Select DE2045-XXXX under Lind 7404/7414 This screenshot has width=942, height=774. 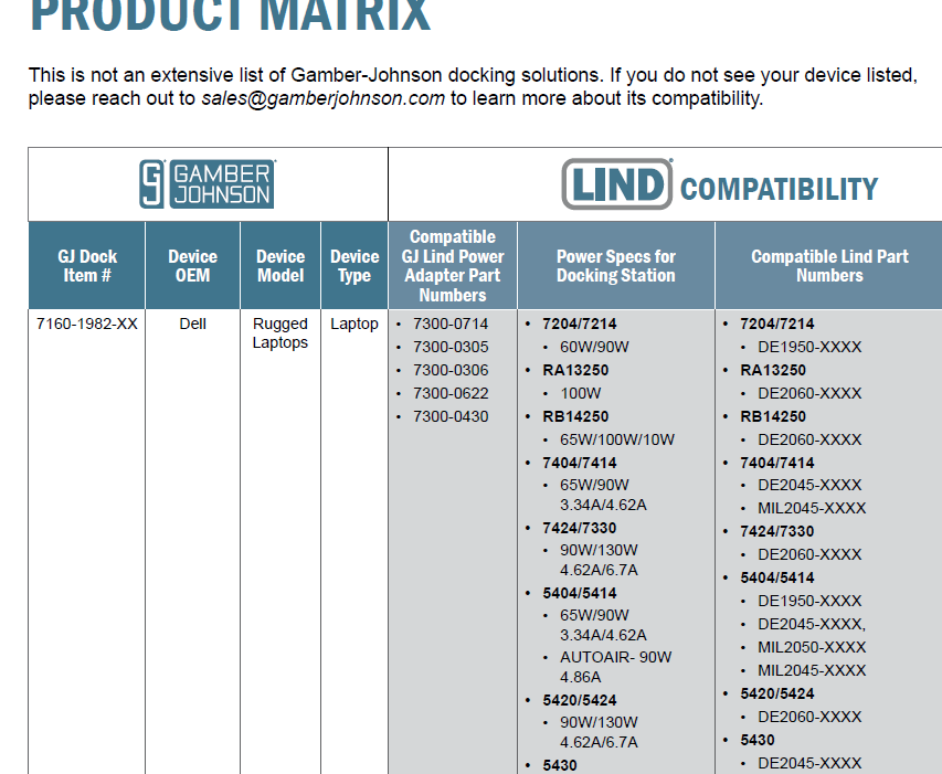pos(809,485)
